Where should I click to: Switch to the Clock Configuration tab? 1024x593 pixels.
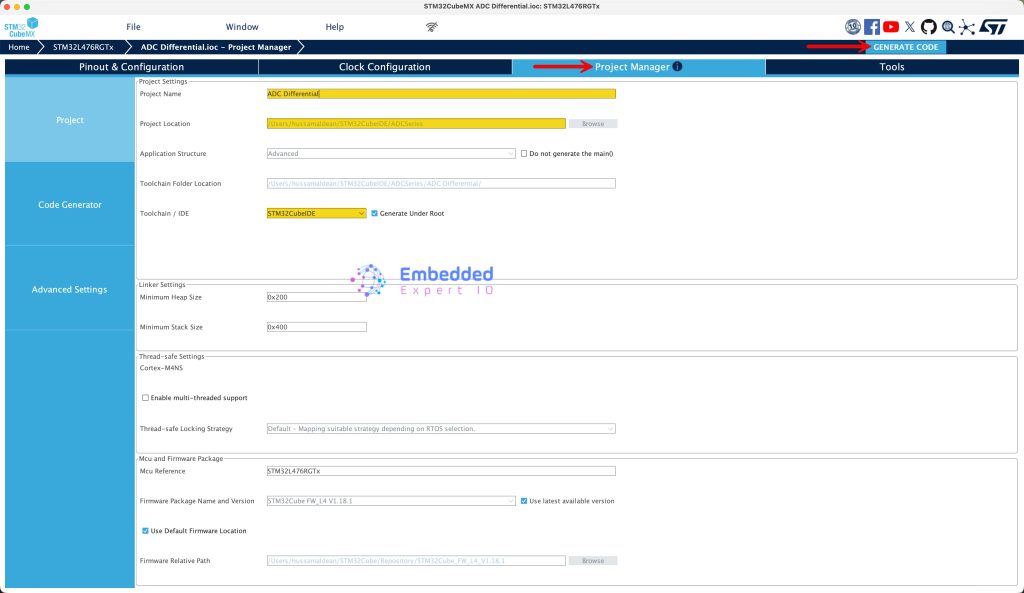point(385,67)
